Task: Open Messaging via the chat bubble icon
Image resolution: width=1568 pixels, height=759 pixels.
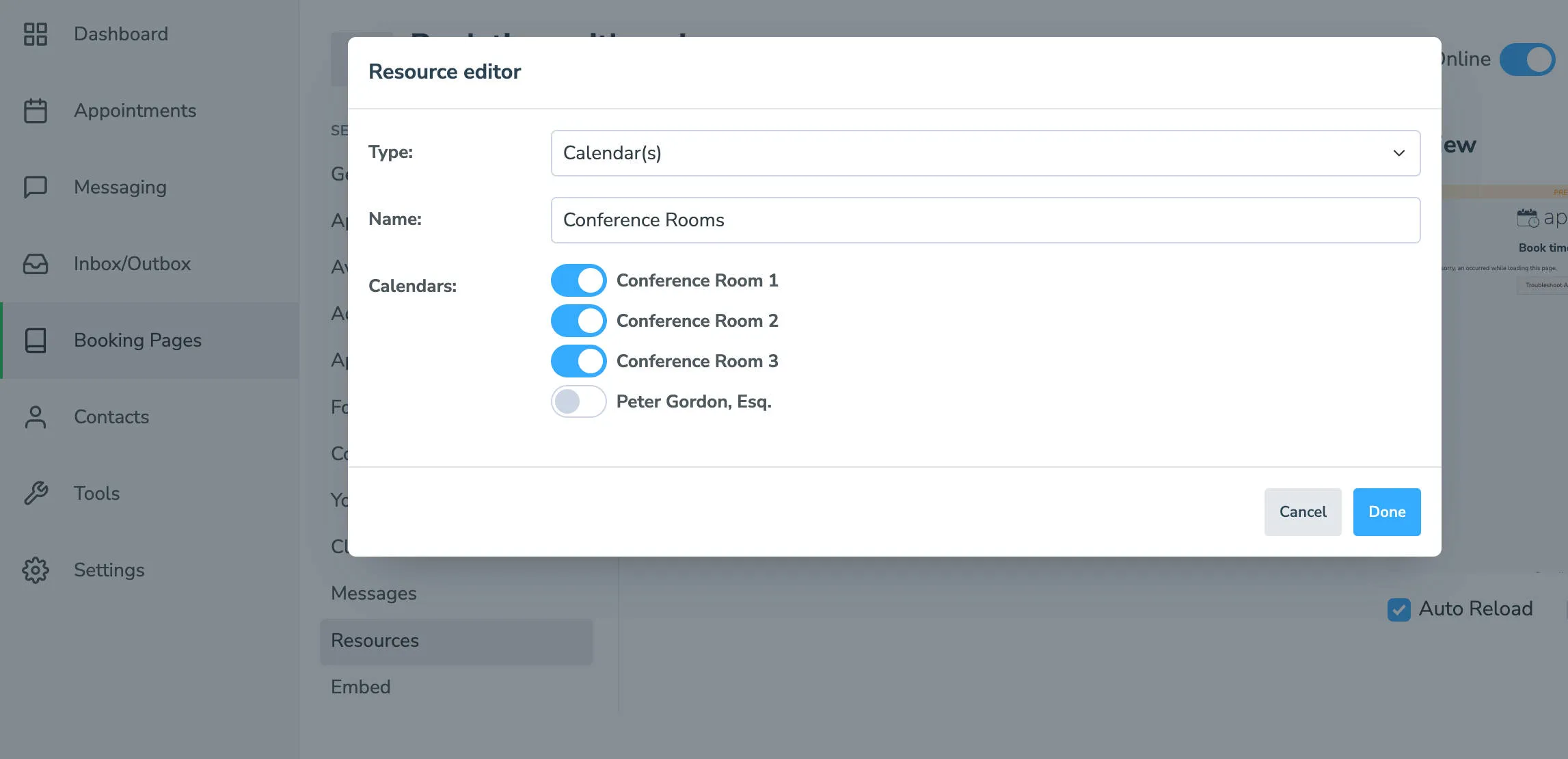Action: click(x=36, y=187)
